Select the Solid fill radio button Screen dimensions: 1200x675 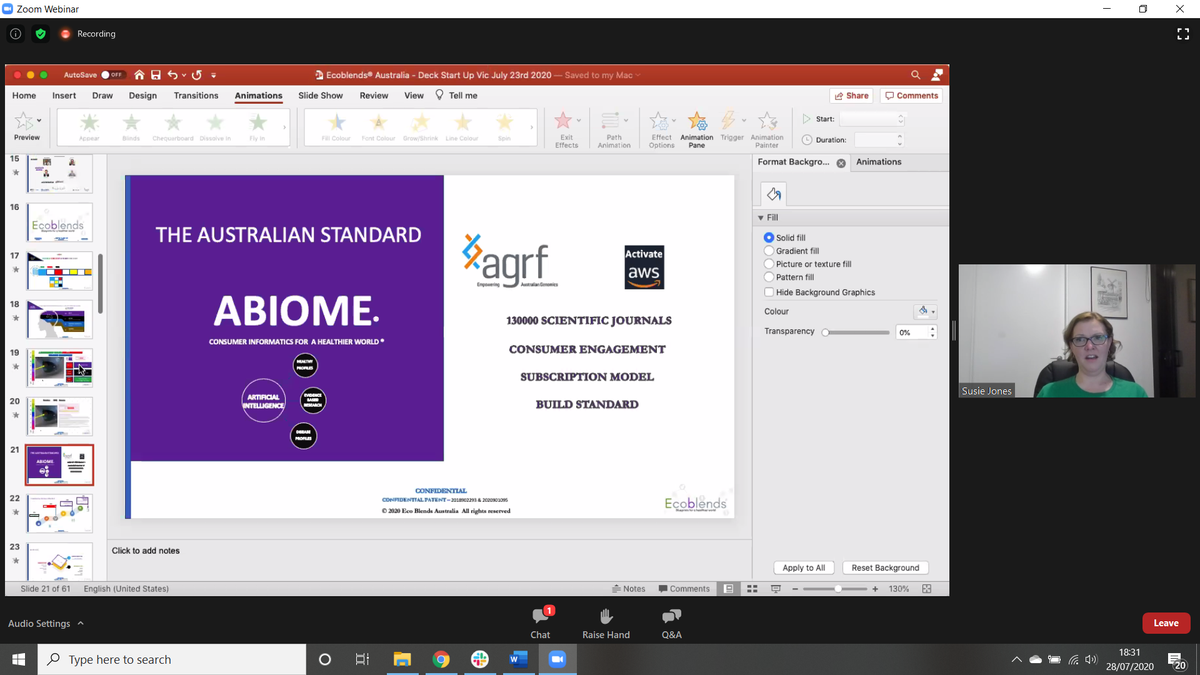pos(769,238)
